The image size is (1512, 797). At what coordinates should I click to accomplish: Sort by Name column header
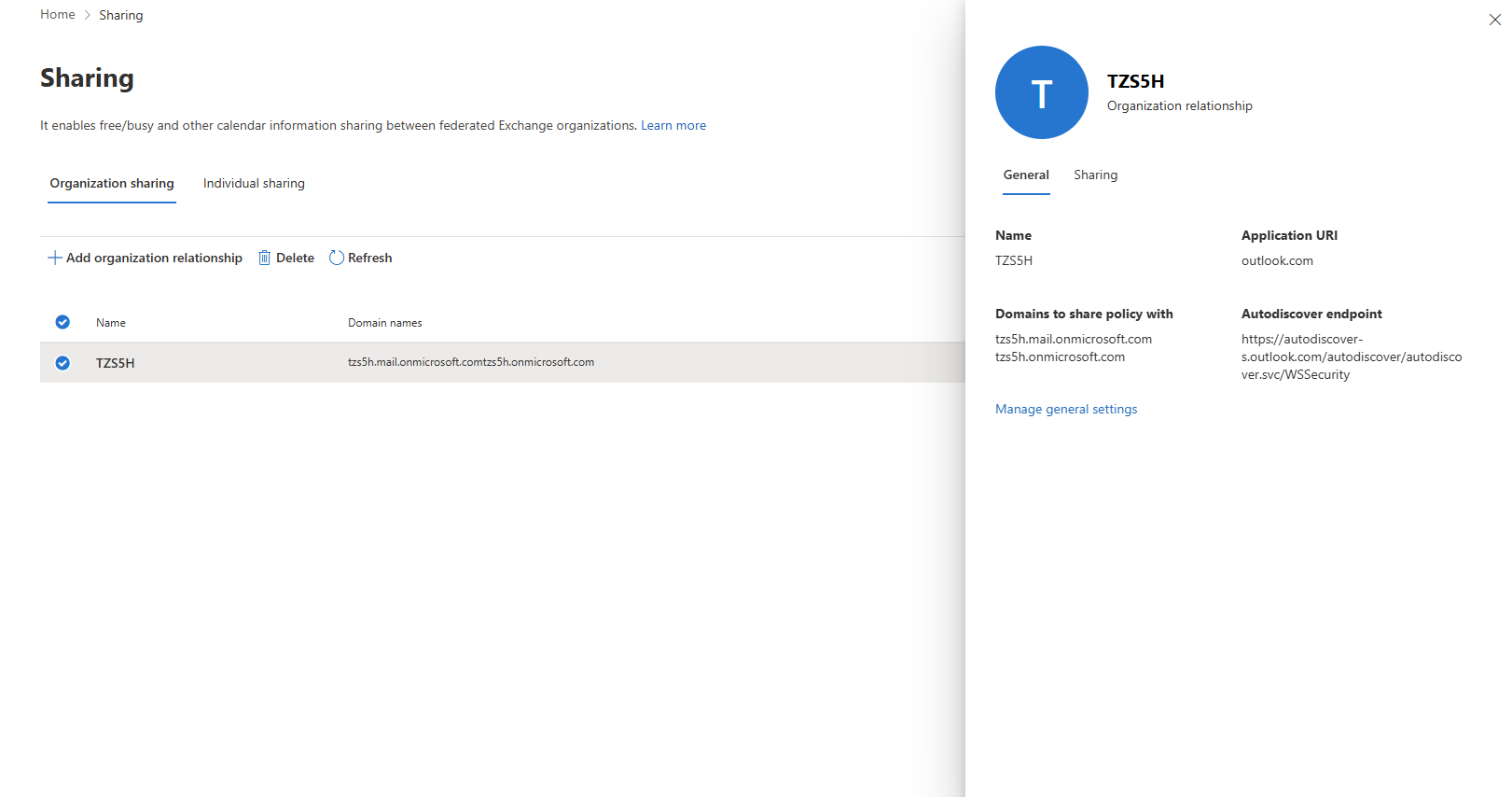111,323
